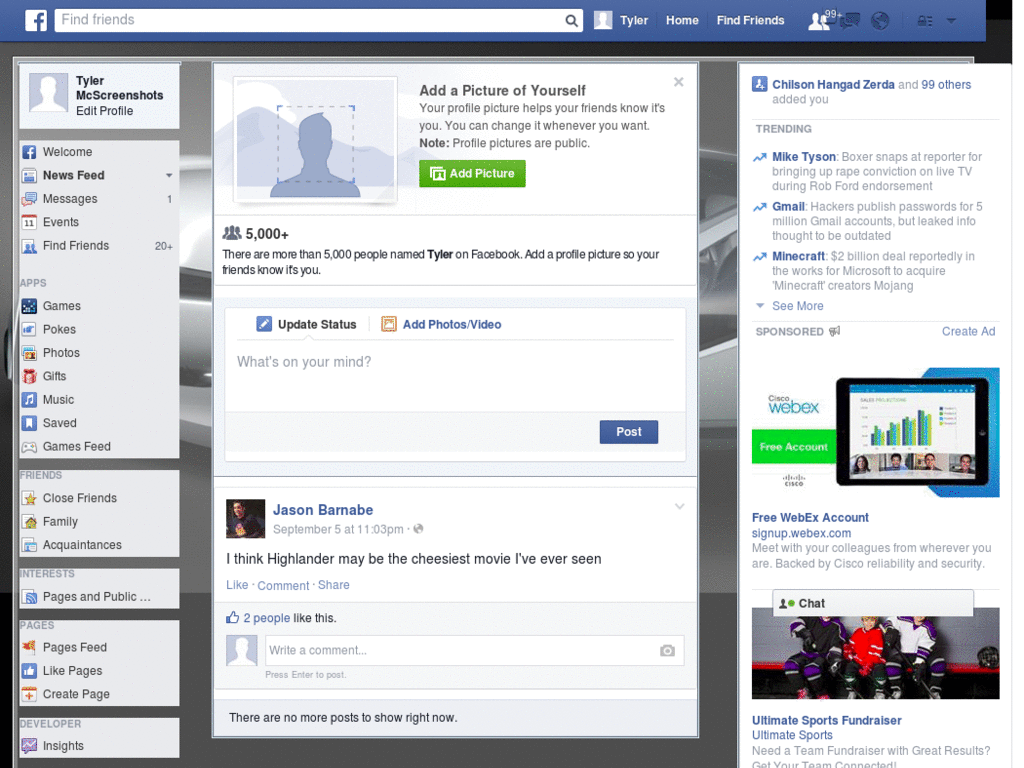
Task: Click Create Ad link
Action: [x=968, y=332]
